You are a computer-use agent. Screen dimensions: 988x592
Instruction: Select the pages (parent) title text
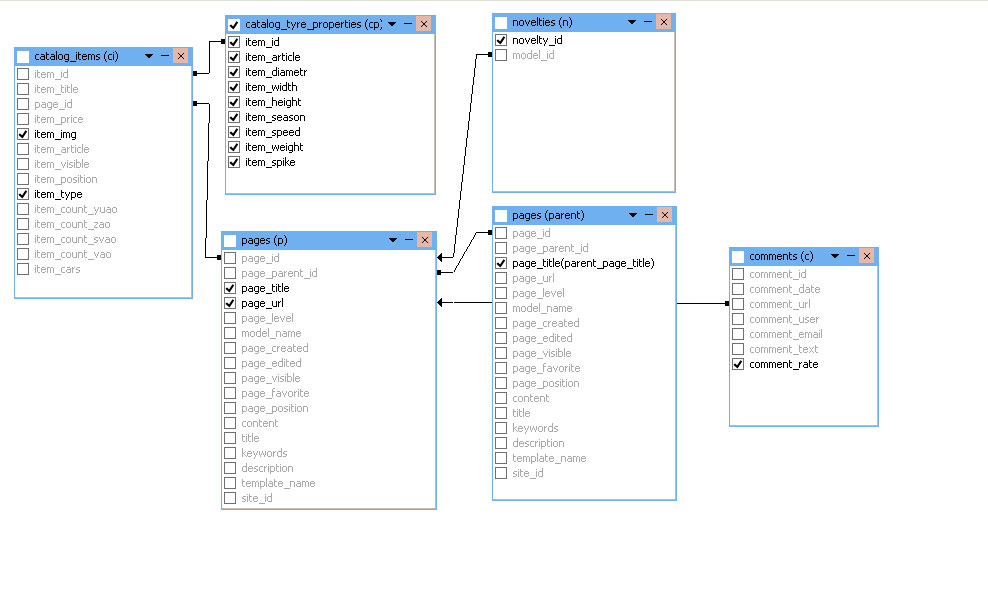pos(548,215)
